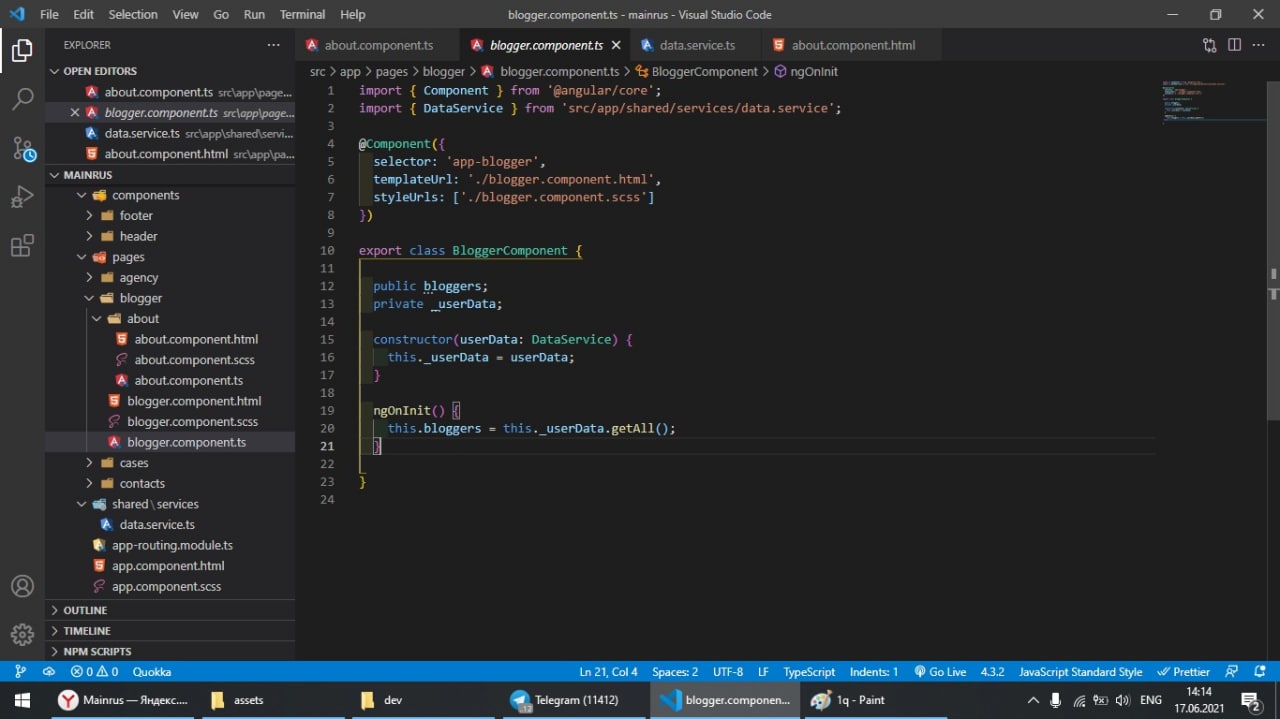Image resolution: width=1280 pixels, height=719 pixels.
Task: Toggle Go Live server in status bar
Action: pos(940,672)
